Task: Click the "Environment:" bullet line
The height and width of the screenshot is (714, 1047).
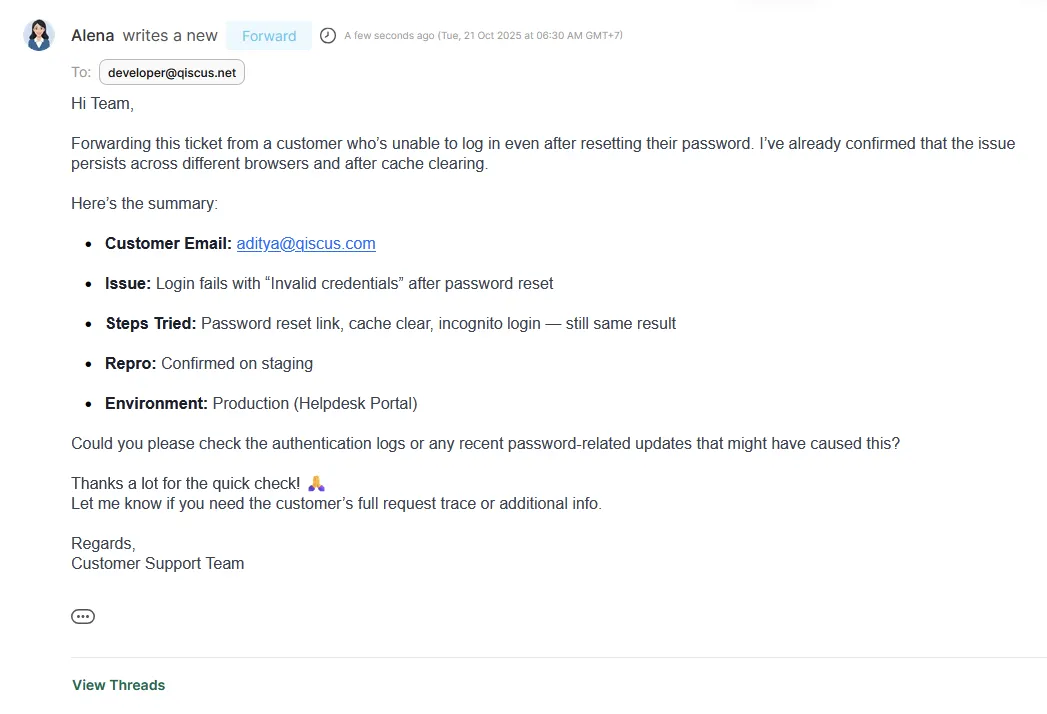Action: 261,403
